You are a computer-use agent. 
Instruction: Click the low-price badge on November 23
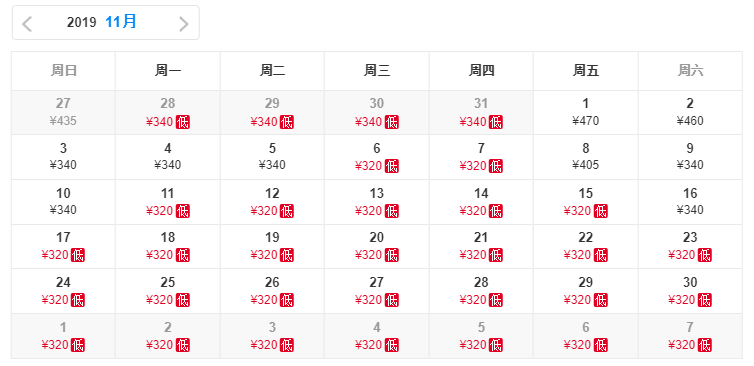click(705, 255)
